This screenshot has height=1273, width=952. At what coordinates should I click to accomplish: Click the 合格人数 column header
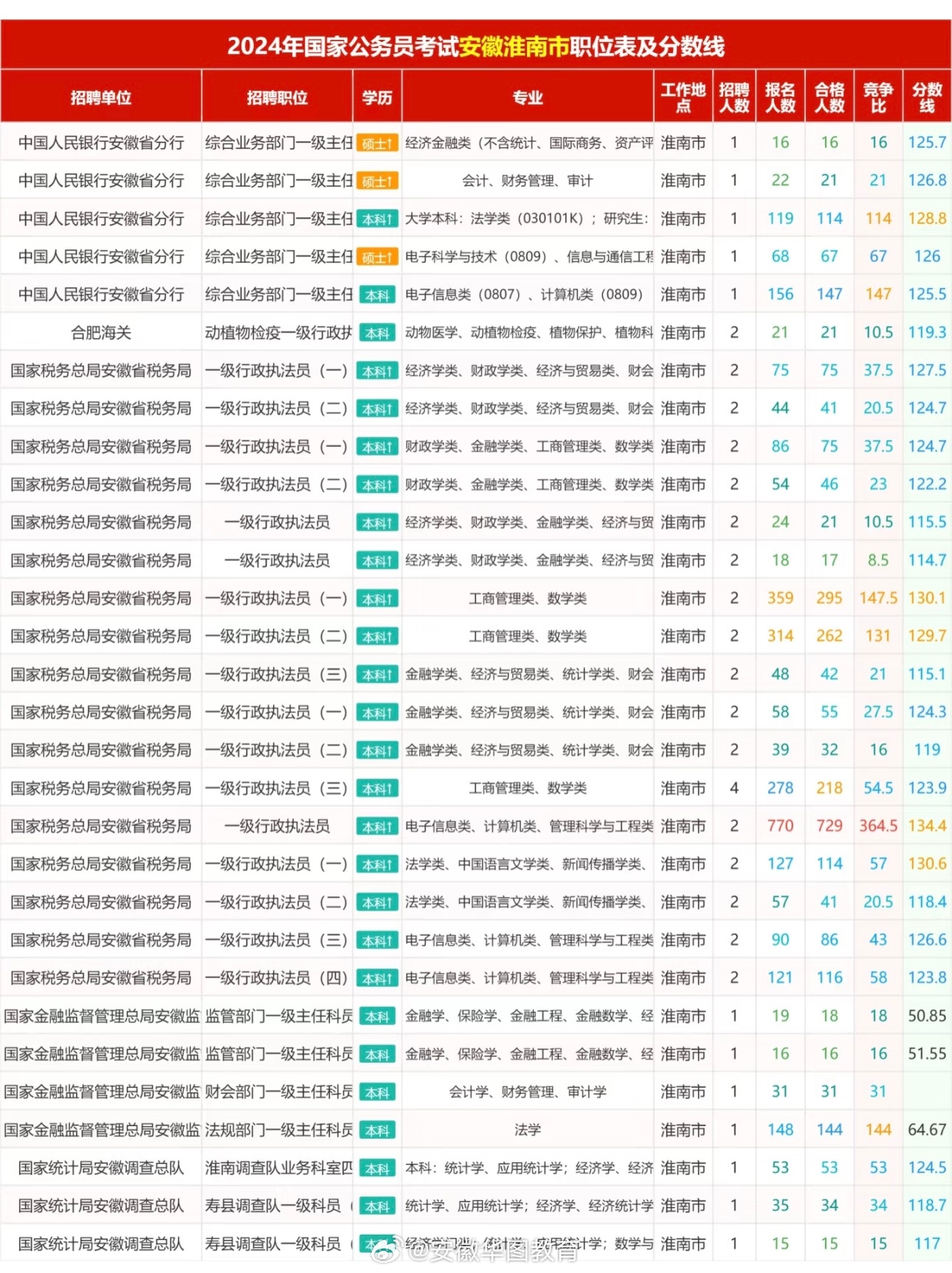coord(829,97)
